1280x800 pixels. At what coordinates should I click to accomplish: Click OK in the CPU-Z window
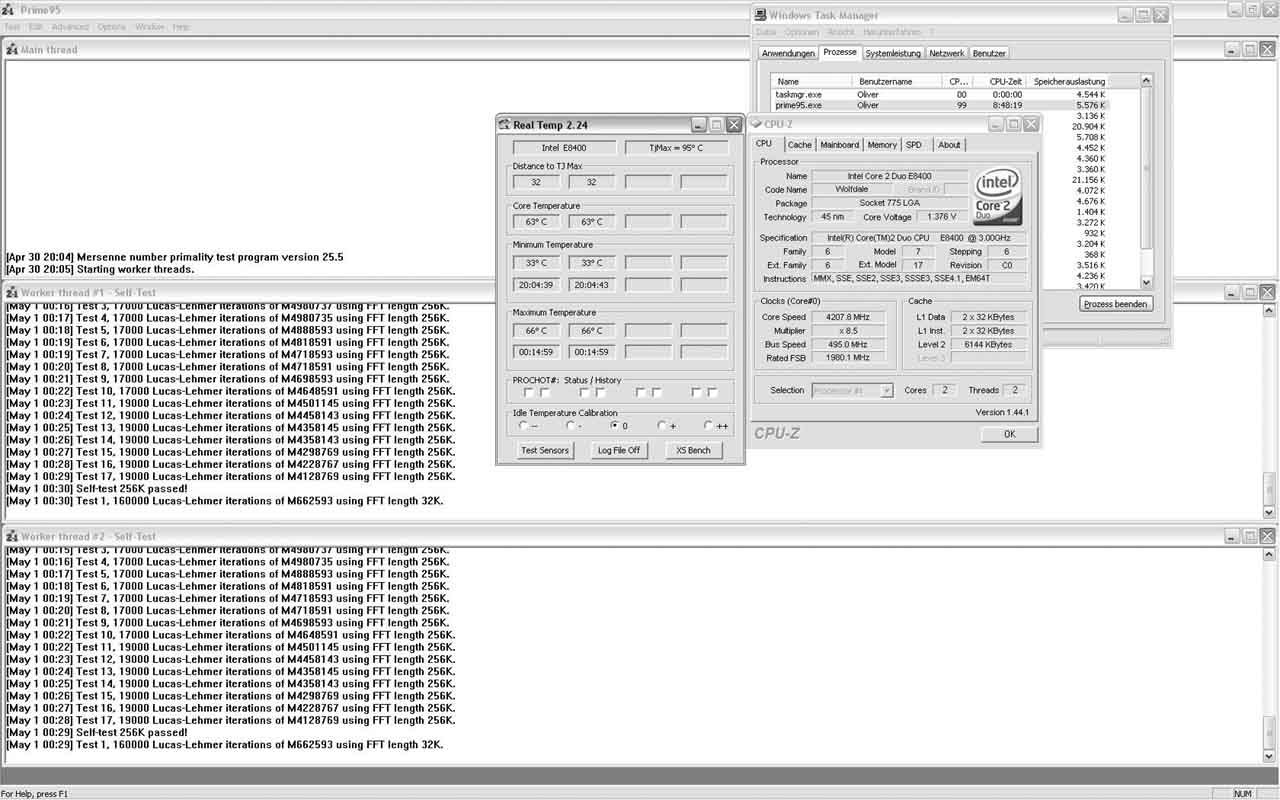pyautogui.click(x=1009, y=434)
